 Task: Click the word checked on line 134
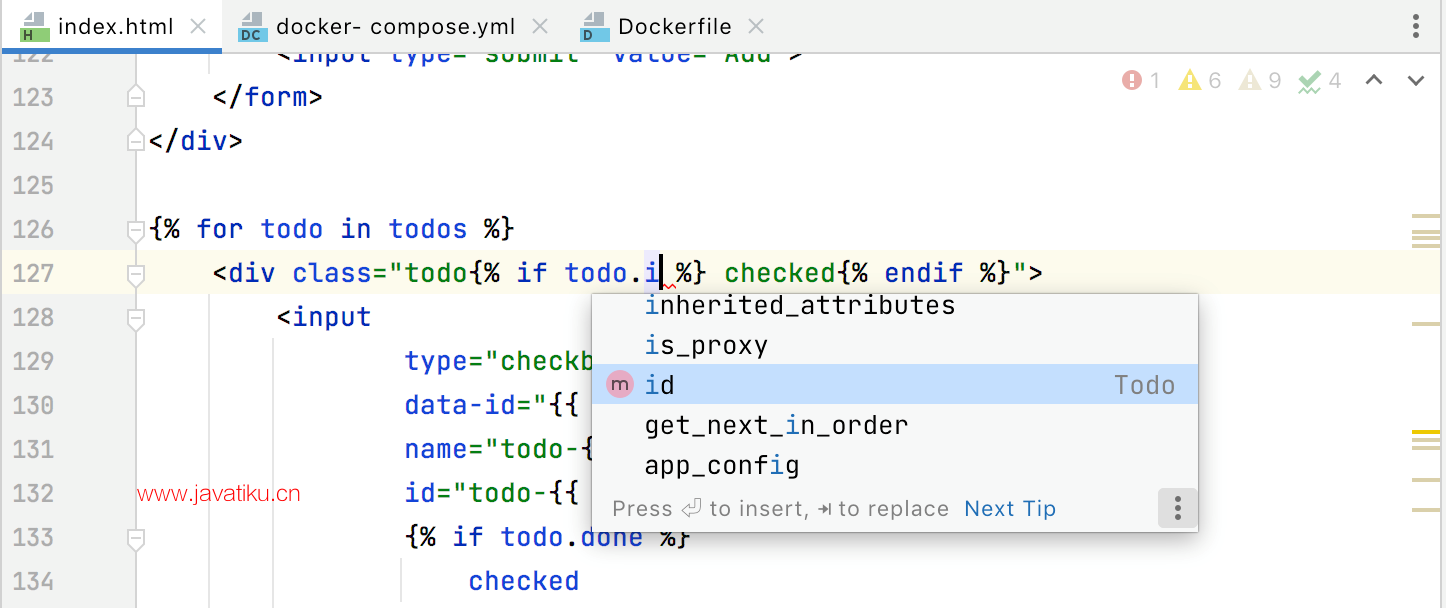[x=524, y=581]
